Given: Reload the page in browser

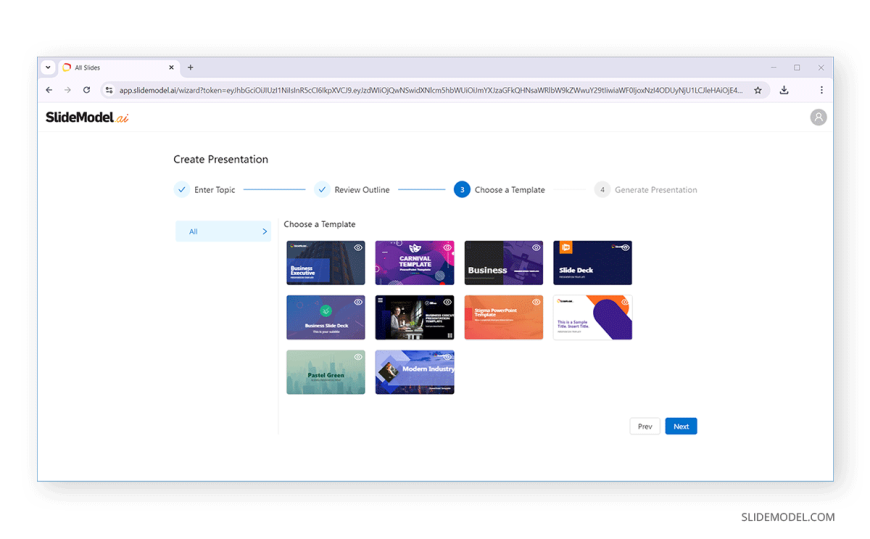Looking at the screenshot, I should (x=87, y=90).
